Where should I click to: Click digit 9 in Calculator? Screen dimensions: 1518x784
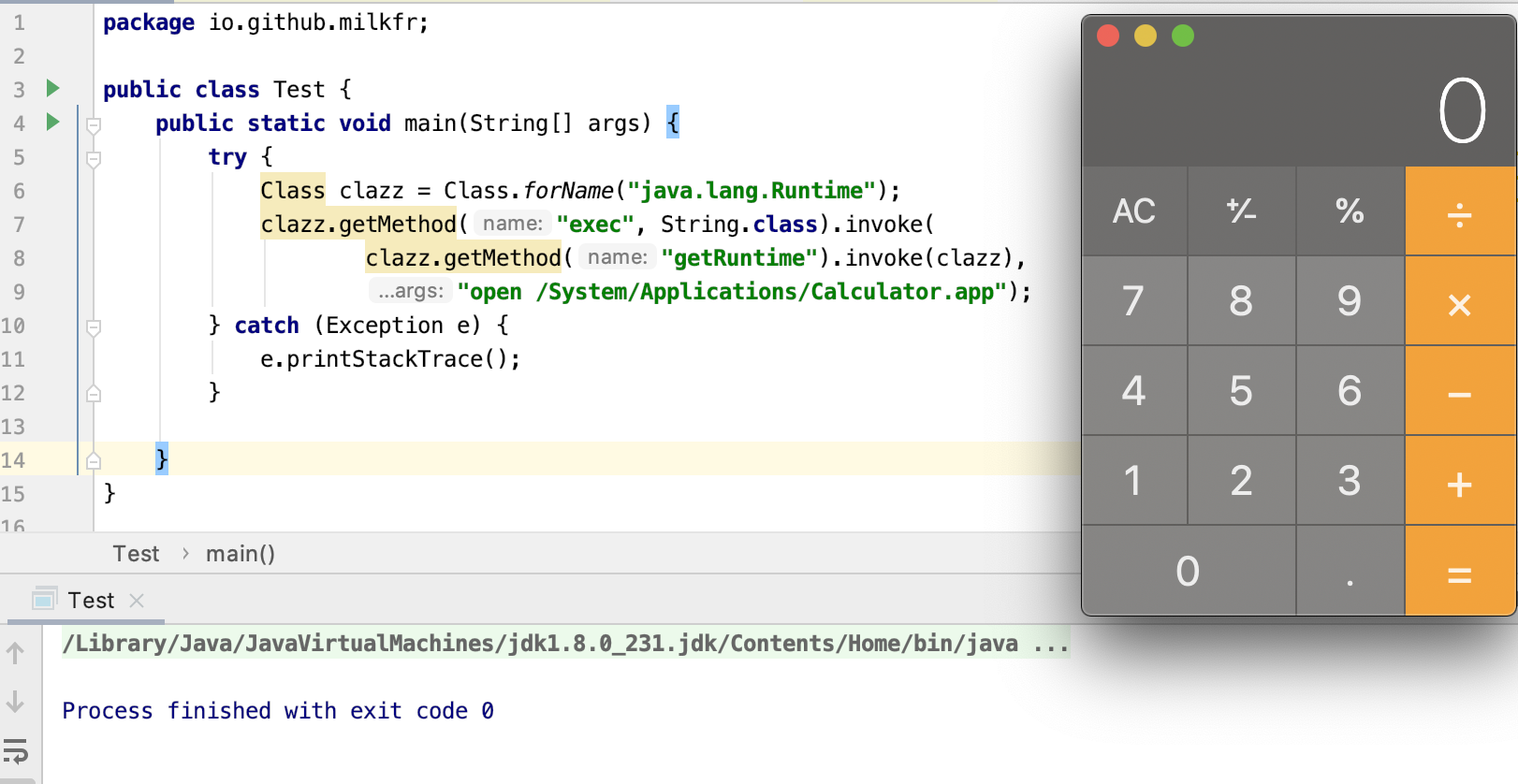pos(1350,301)
